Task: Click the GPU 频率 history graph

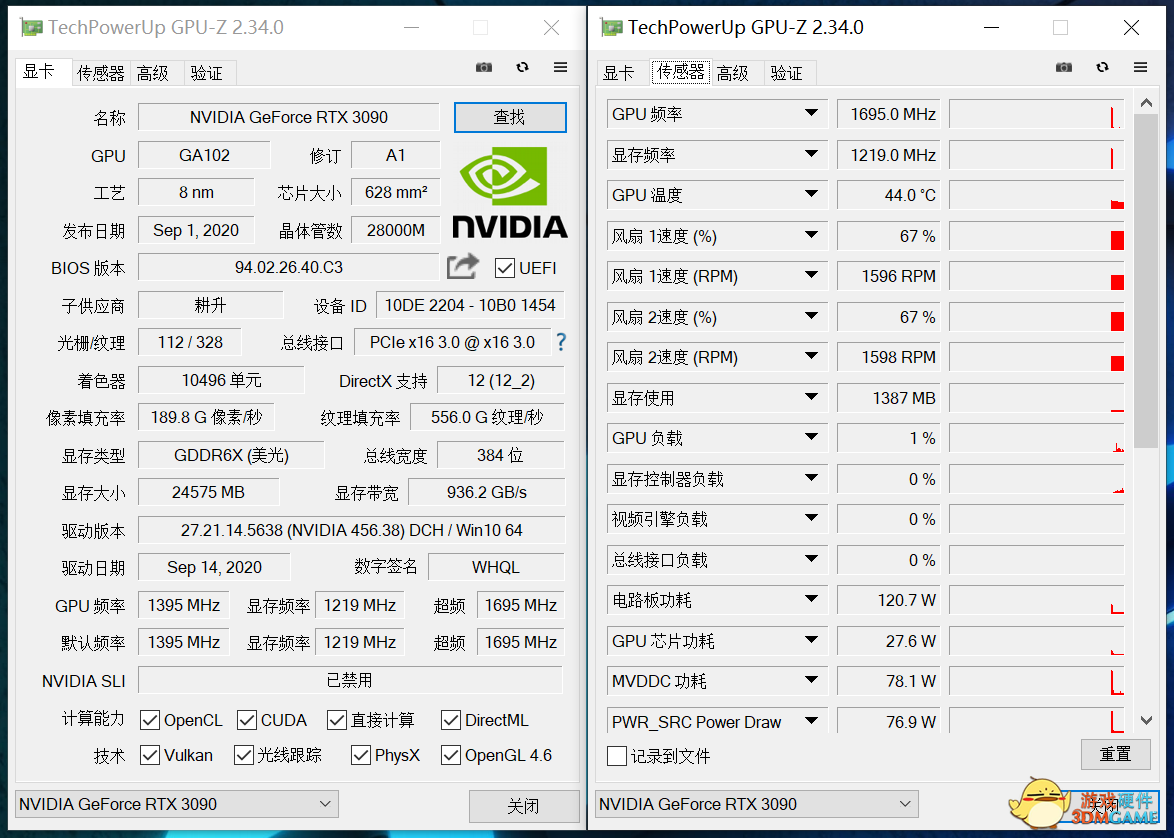Action: [1037, 114]
